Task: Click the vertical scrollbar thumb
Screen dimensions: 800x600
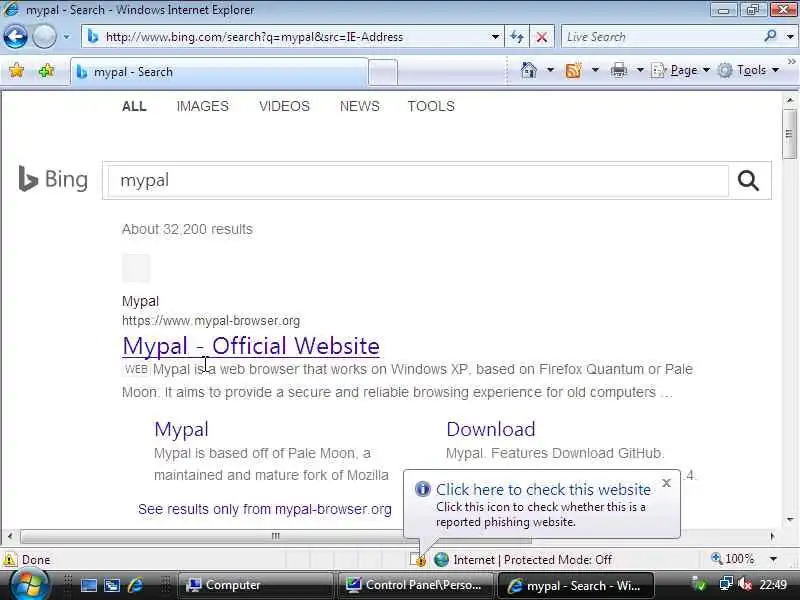Action: click(x=789, y=134)
